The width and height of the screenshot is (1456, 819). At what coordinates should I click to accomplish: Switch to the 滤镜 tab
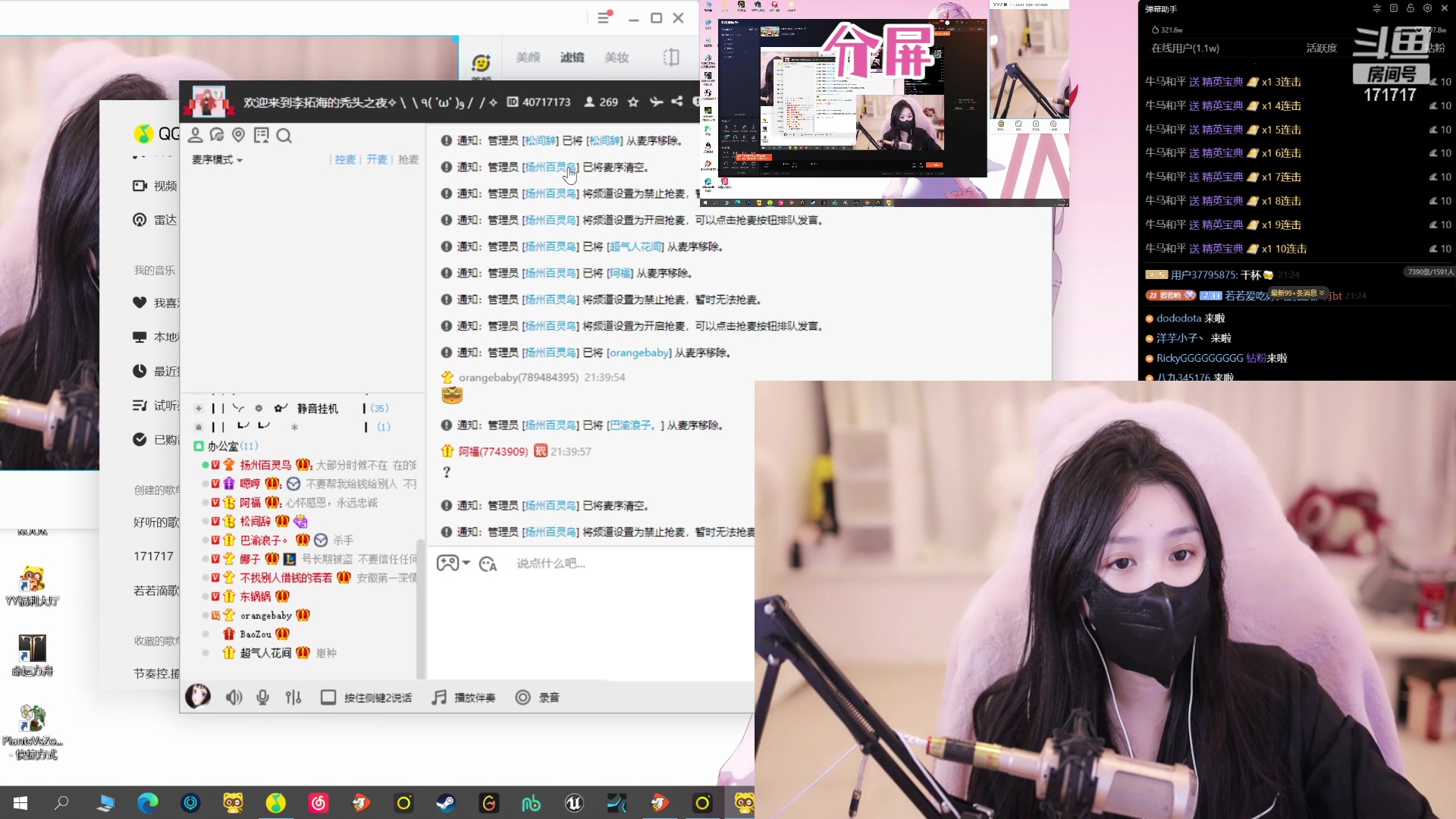coord(573,57)
